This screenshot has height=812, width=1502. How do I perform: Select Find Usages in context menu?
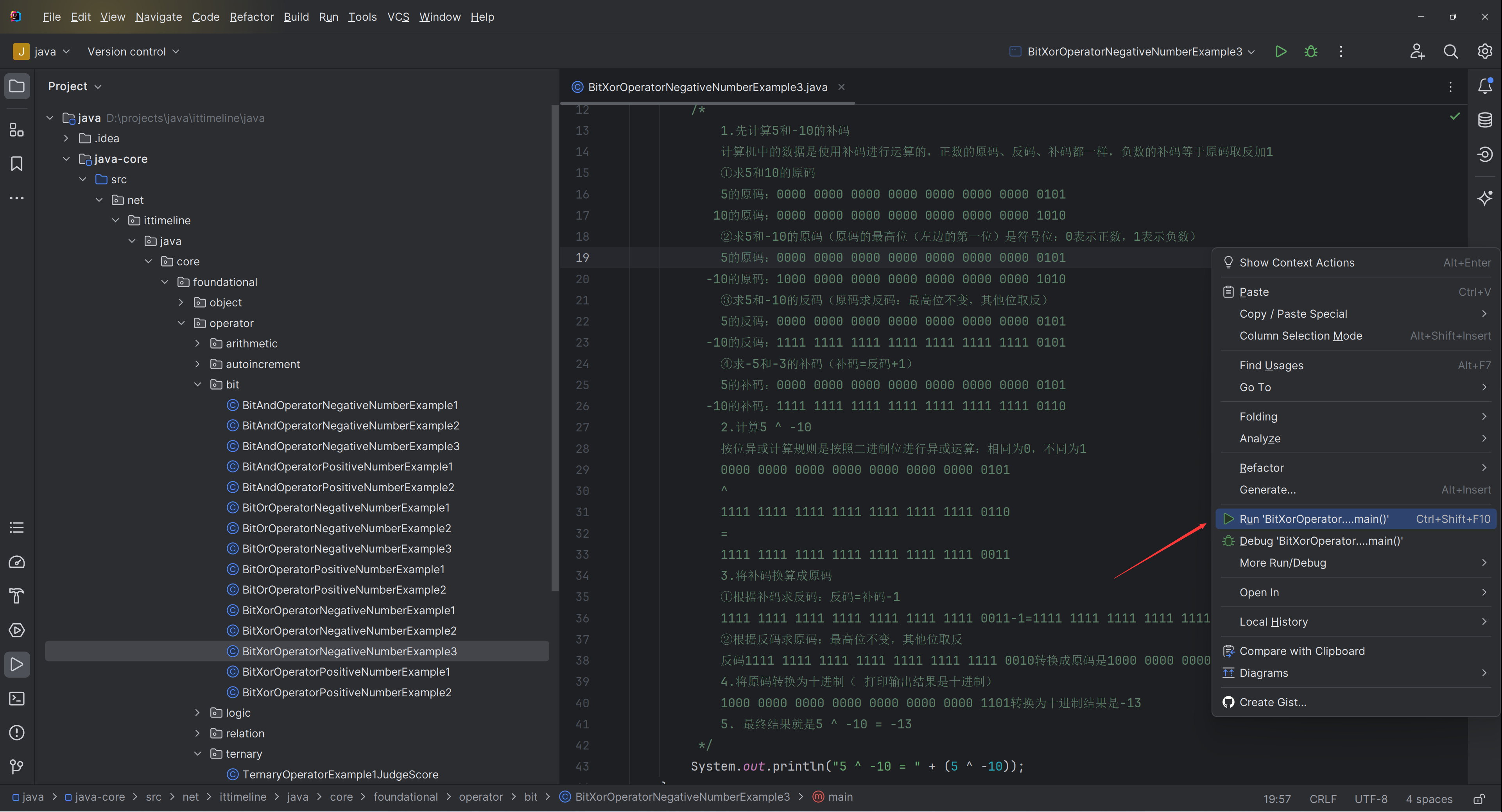1356,365
